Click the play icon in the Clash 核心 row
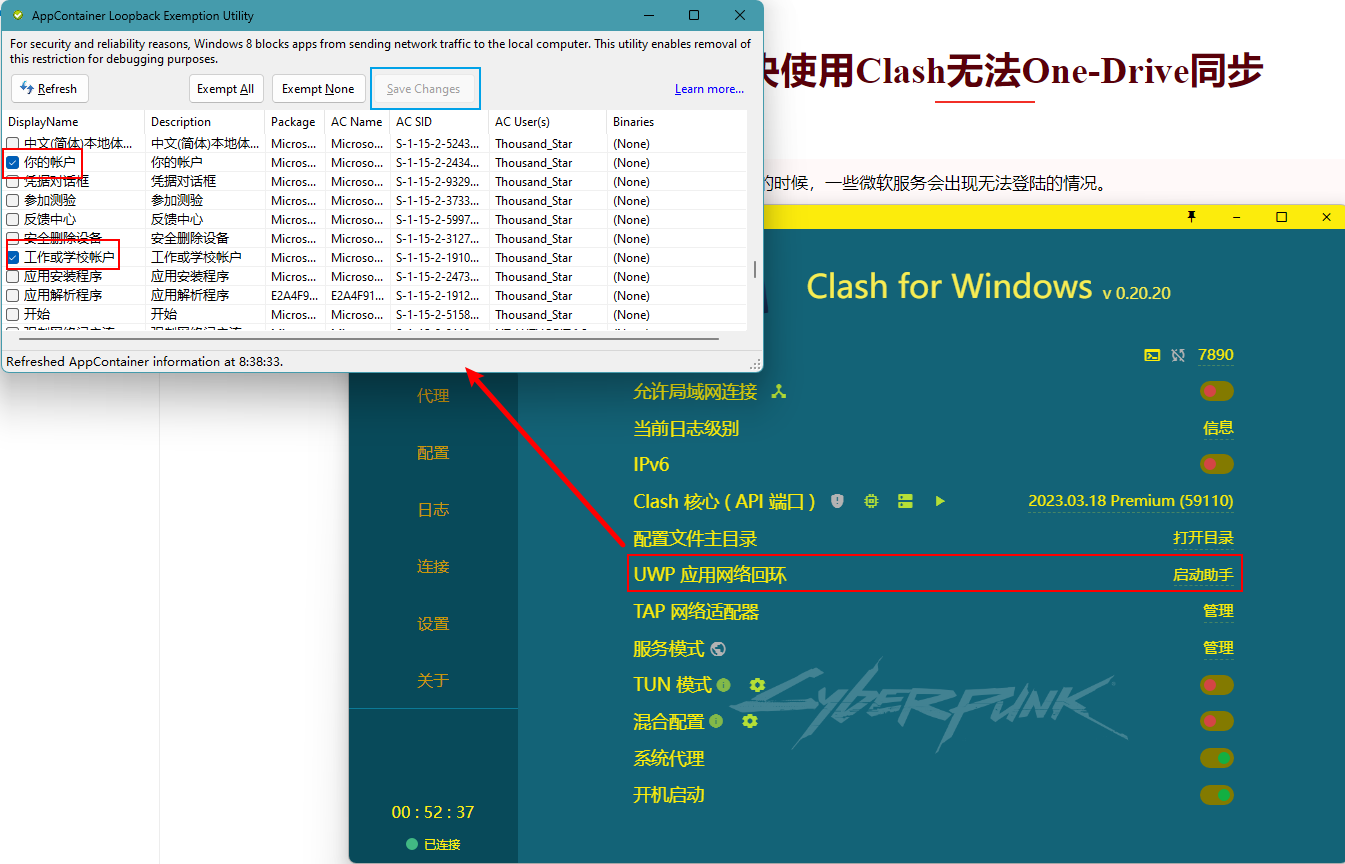The height and width of the screenshot is (864, 1345). click(x=940, y=501)
